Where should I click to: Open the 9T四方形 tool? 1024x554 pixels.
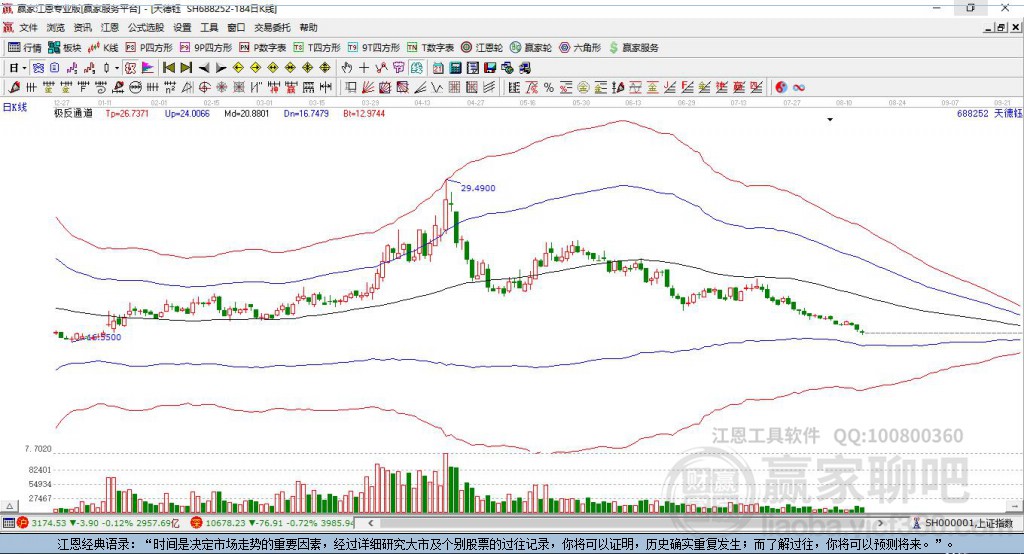click(x=374, y=48)
